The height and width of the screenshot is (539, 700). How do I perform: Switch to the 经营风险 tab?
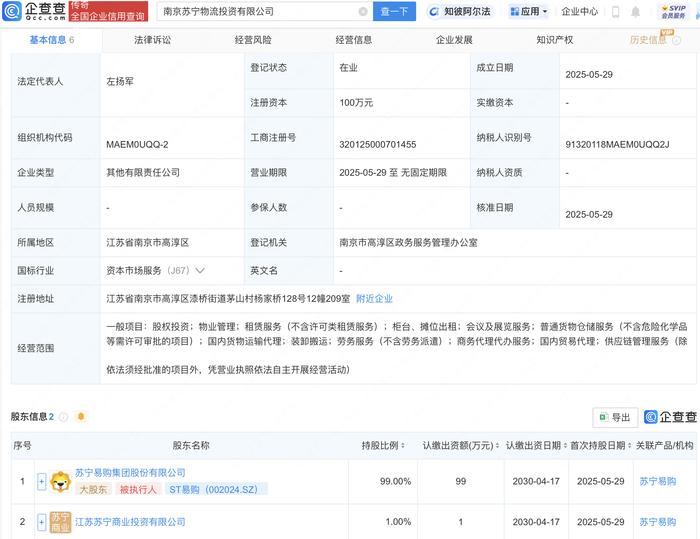click(253, 40)
